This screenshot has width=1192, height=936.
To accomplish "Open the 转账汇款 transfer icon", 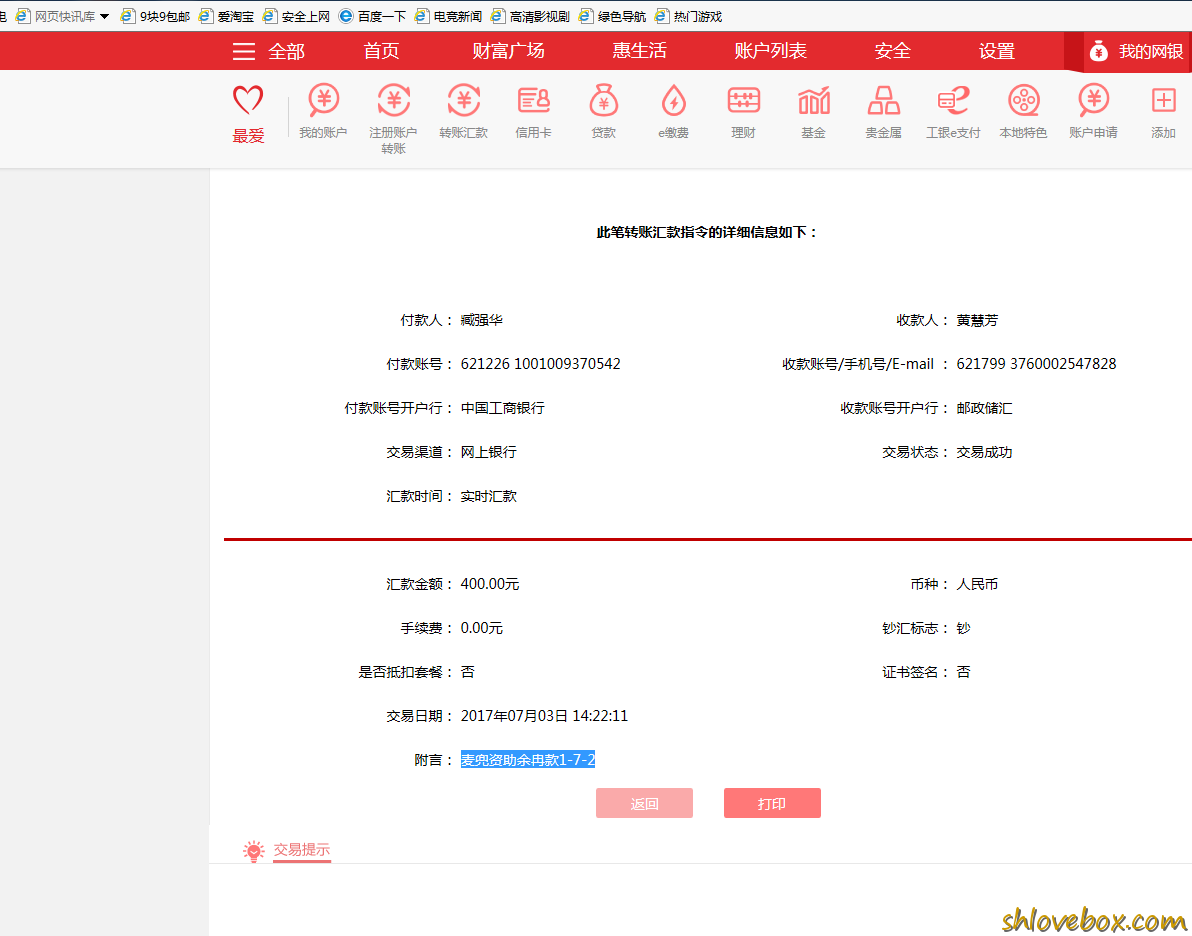I will pos(463,100).
